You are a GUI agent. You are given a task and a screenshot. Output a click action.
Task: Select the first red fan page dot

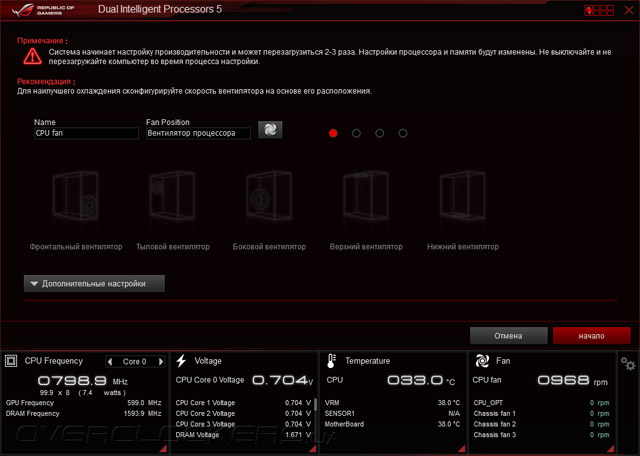click(x=333, y=133)
